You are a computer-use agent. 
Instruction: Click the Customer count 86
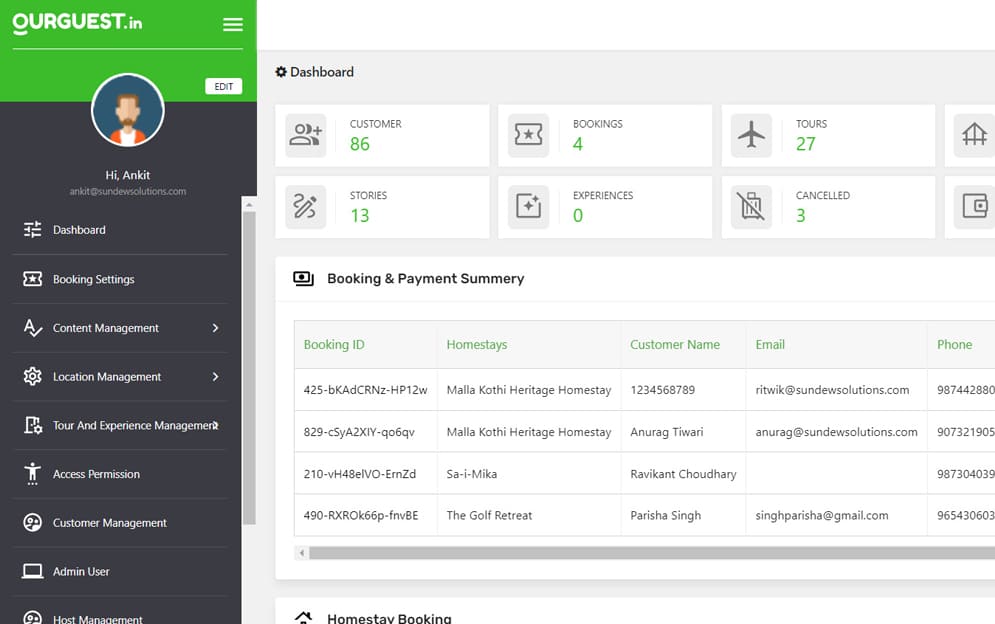[360, 144]
